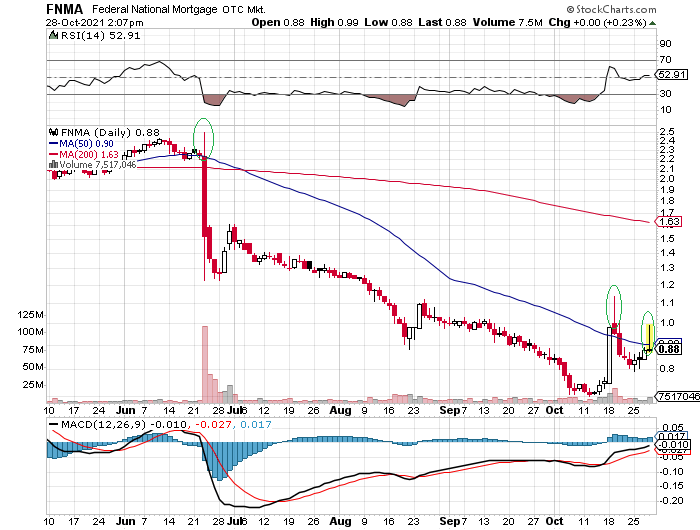
Task: Click the 7517046 volume axis tag
Action: [x=678, y=396]
